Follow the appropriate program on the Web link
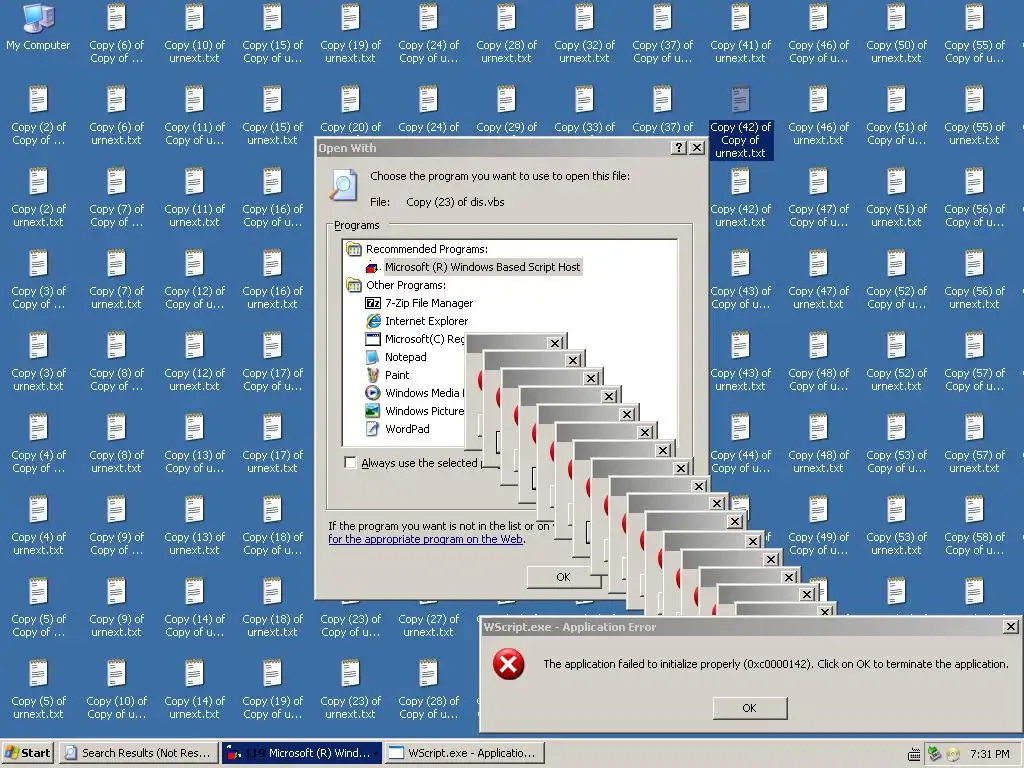Screen dimensions: 1024x768 tap(425, 539)
